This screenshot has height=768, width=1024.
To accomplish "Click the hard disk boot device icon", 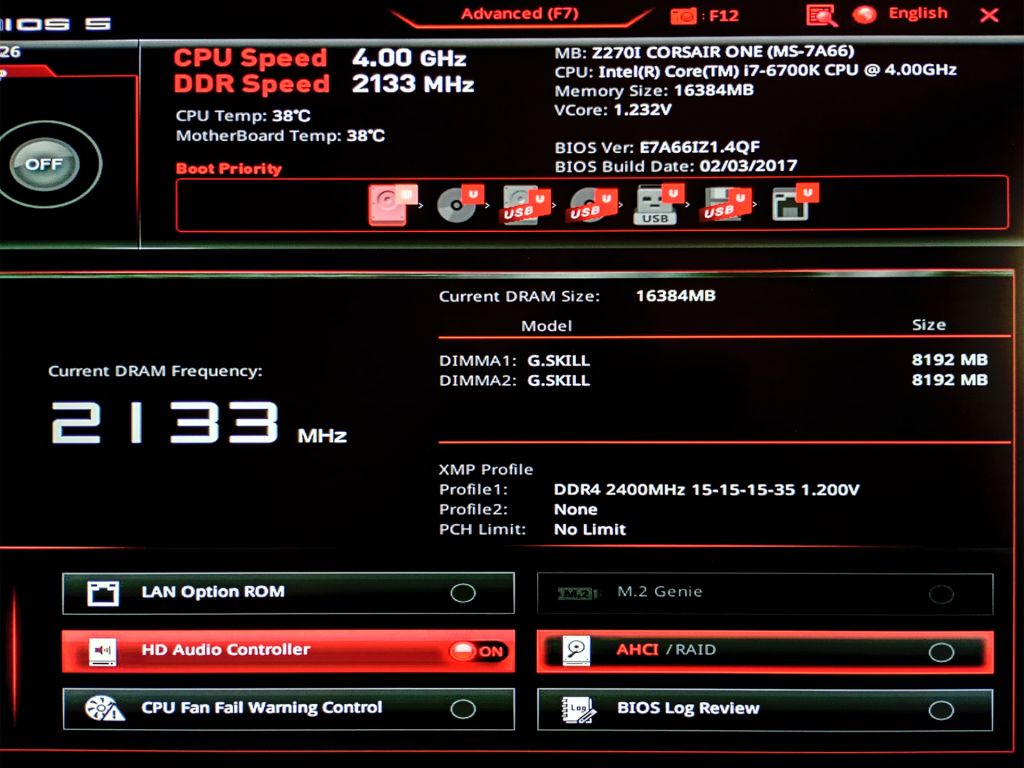I will [x=392, y=204].
